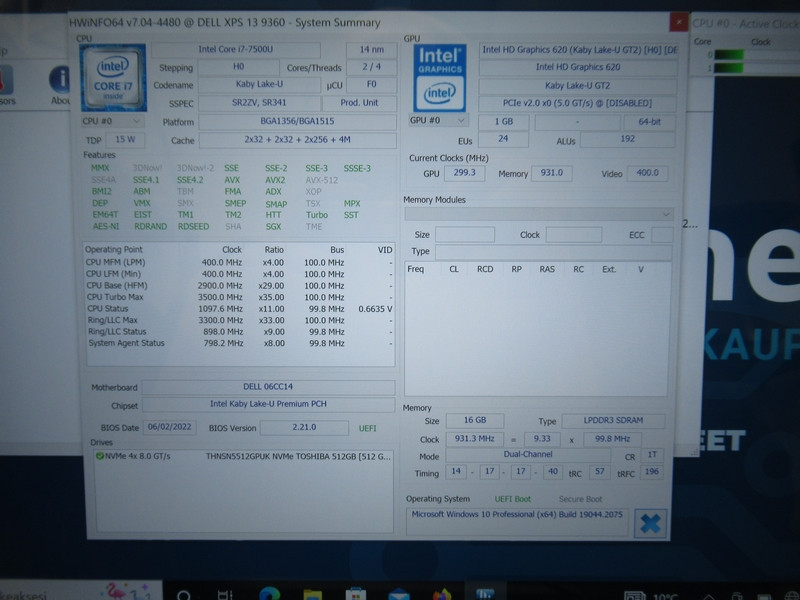800x600 pixels.
Task: Click the green check icon on the NVMe drive
Action: pyautogui.click(x=99, y=456)
